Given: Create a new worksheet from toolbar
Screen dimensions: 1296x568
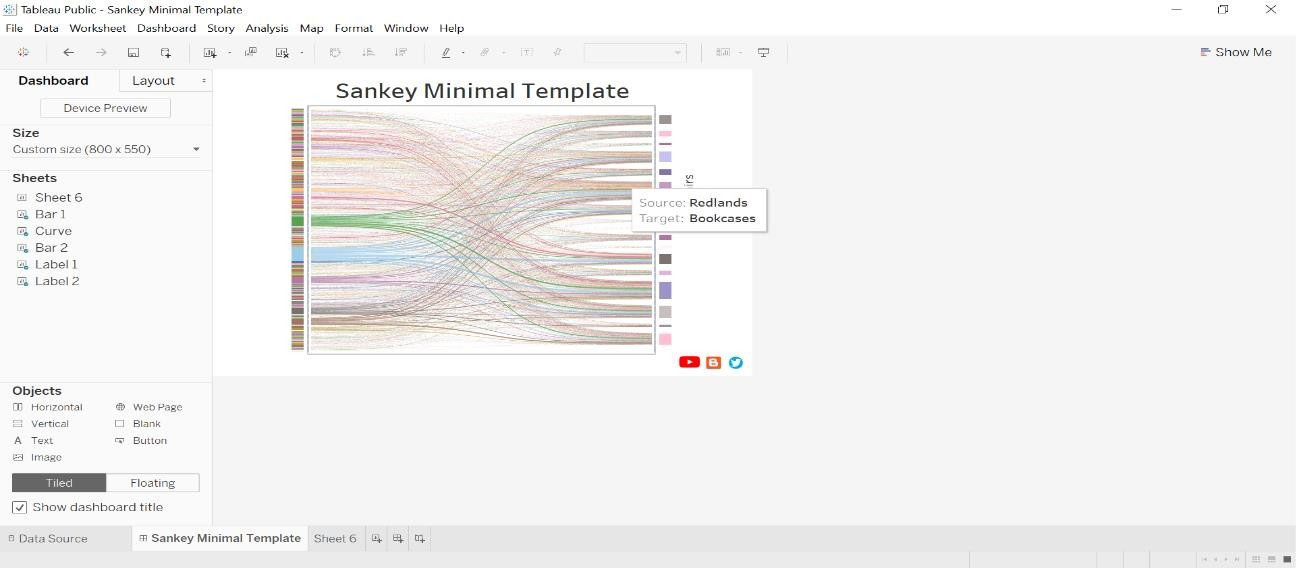Looking at the screenshot, I should pos(210,52).
